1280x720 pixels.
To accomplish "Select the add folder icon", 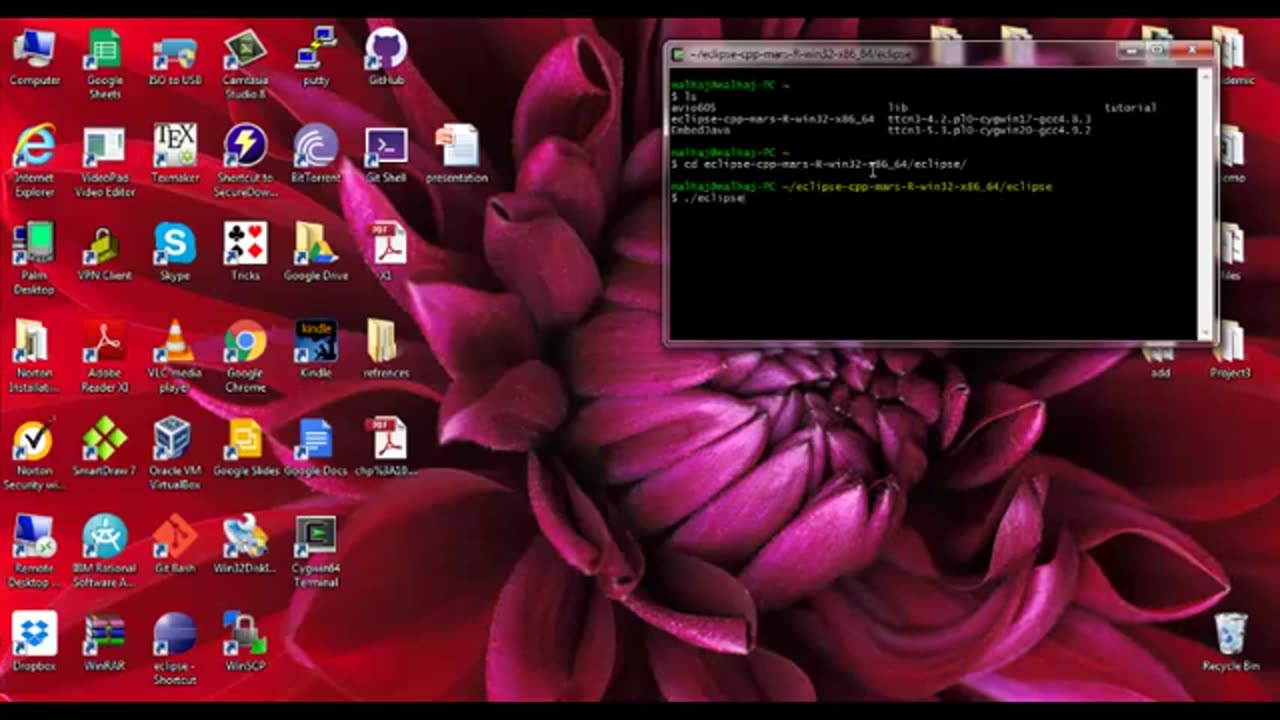I will [1160, 362].
